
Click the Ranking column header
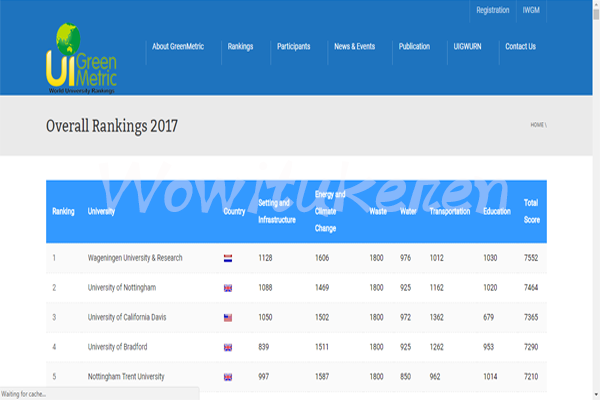pos(63,211)
